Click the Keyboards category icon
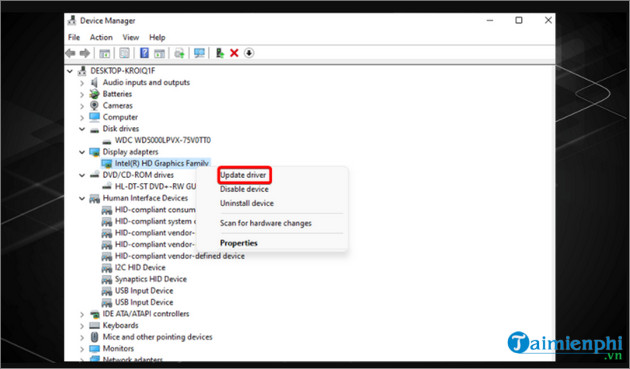This screenshot has height=369, width=630. point(94,326)
